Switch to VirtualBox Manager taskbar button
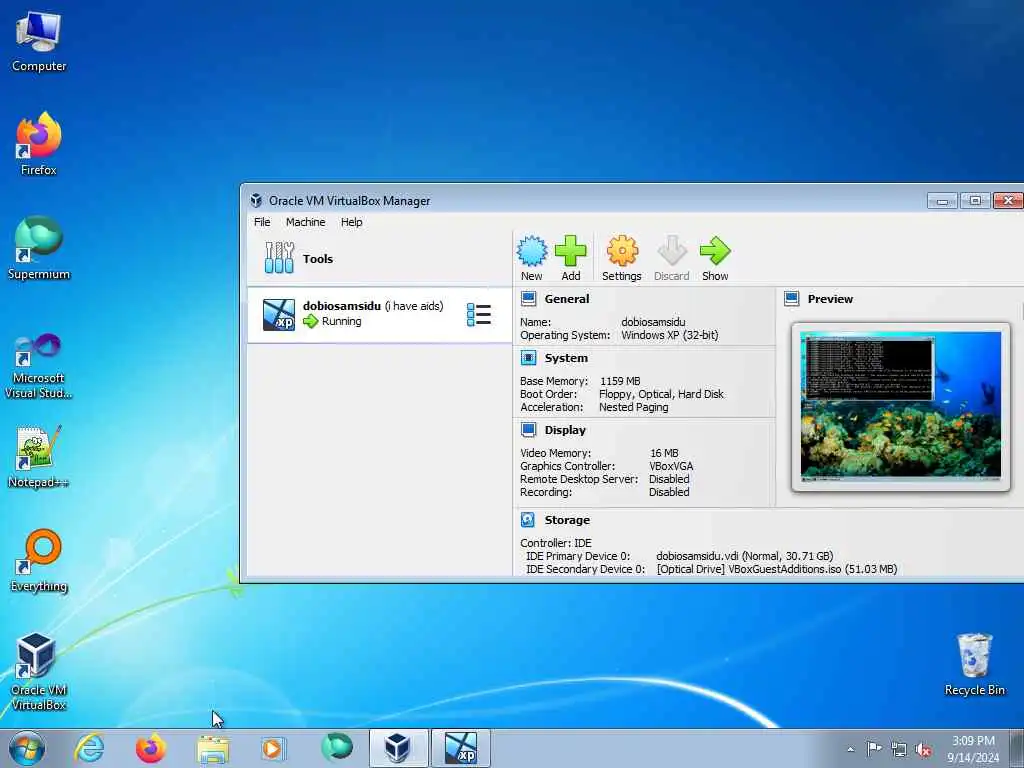Screen dimensions: 1024x768 tap(398, 748)
